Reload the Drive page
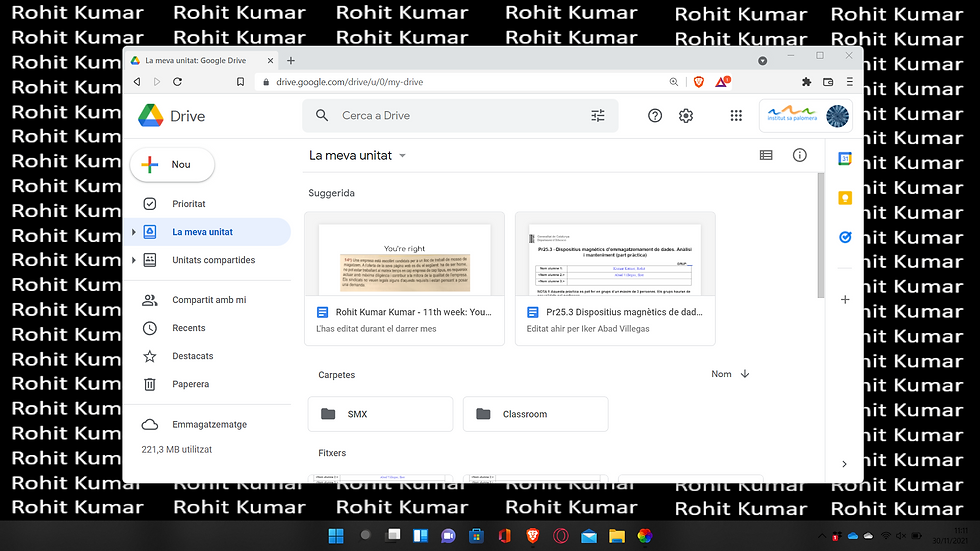Screen dimensions: 980x551 click(x=178, y=82)
